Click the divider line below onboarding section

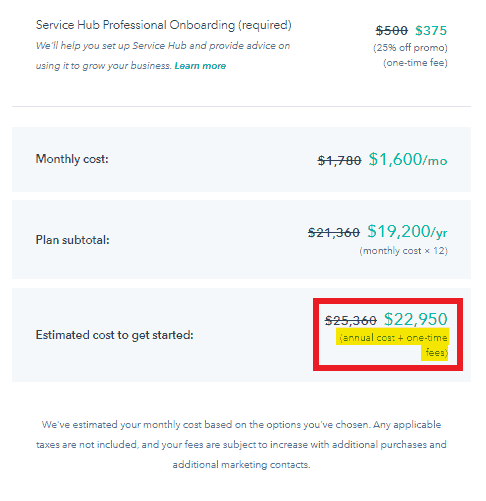click(x=241, y=107)
